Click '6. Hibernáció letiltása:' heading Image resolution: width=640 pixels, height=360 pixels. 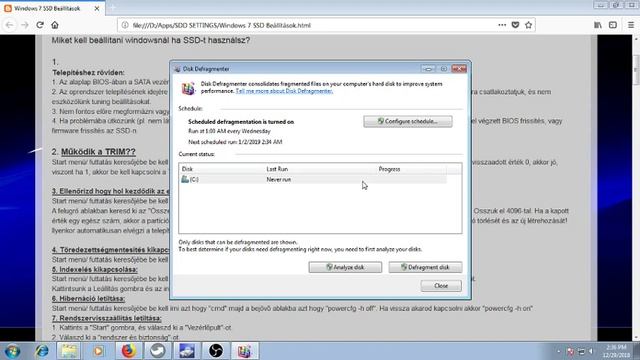click(88, 298)
